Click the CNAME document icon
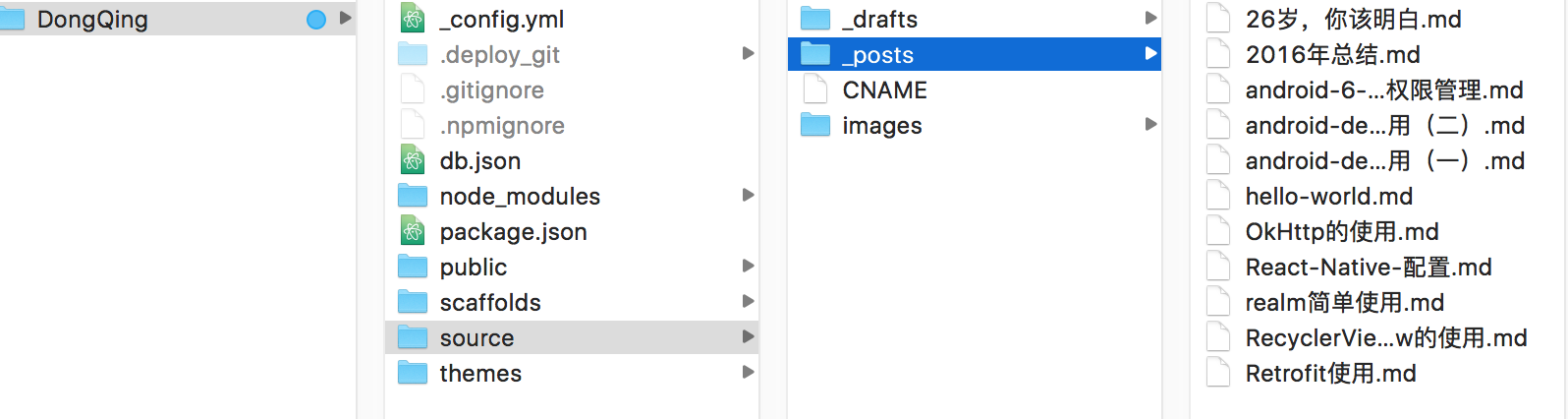This screenshot has height=419, width=1568. (815, 90)
